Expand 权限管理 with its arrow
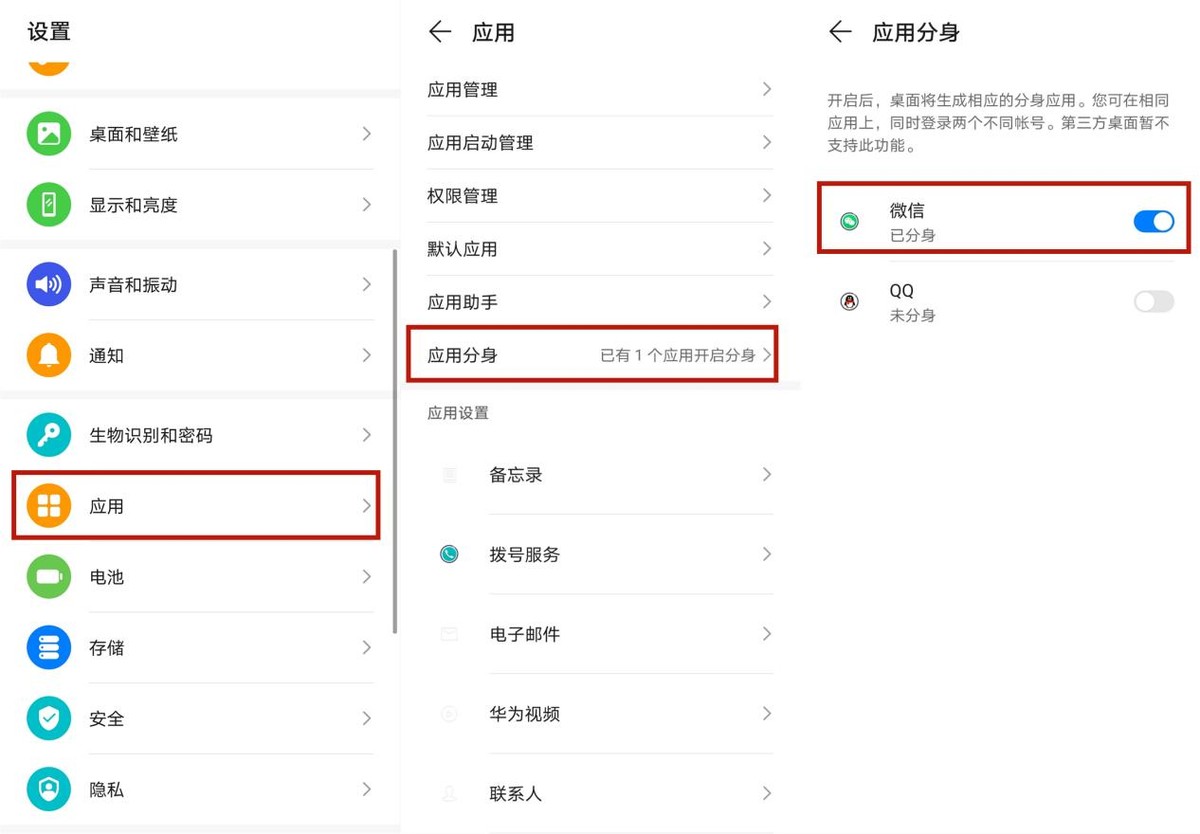 tap(765, 196)
